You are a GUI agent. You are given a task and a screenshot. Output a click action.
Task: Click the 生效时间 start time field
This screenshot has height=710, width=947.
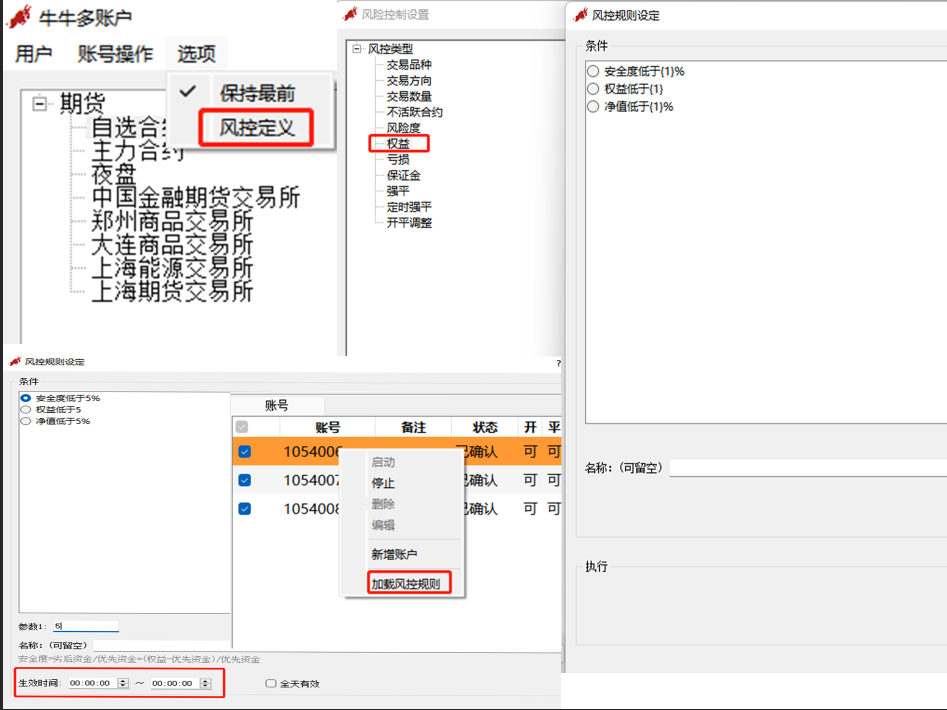click(x=92, y=683)
